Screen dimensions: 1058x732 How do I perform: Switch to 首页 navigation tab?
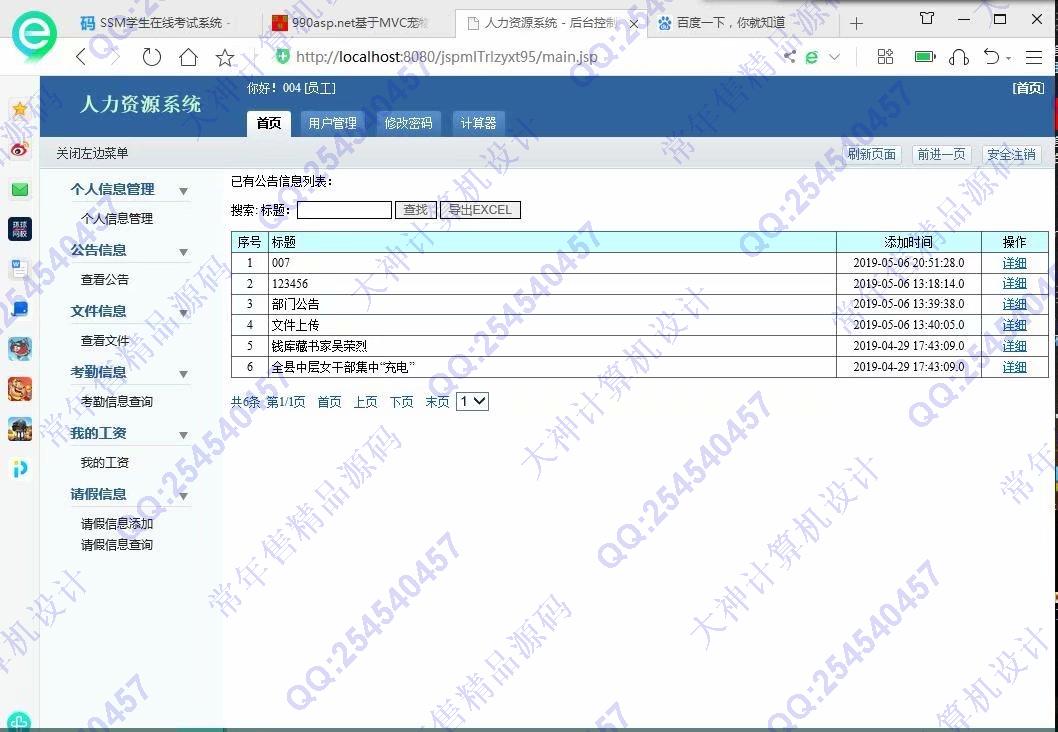click(269, 123)
